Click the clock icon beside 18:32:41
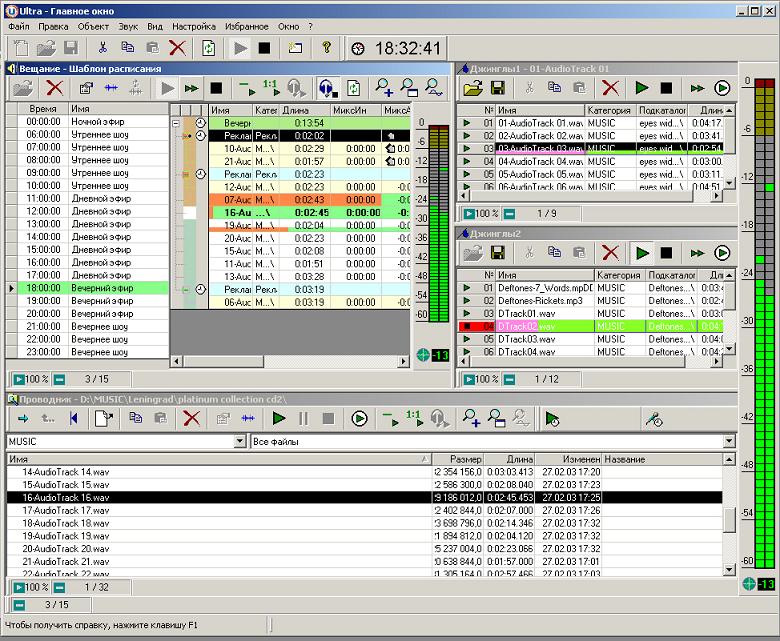Viewport: 780px width, 641px height. 358,49
